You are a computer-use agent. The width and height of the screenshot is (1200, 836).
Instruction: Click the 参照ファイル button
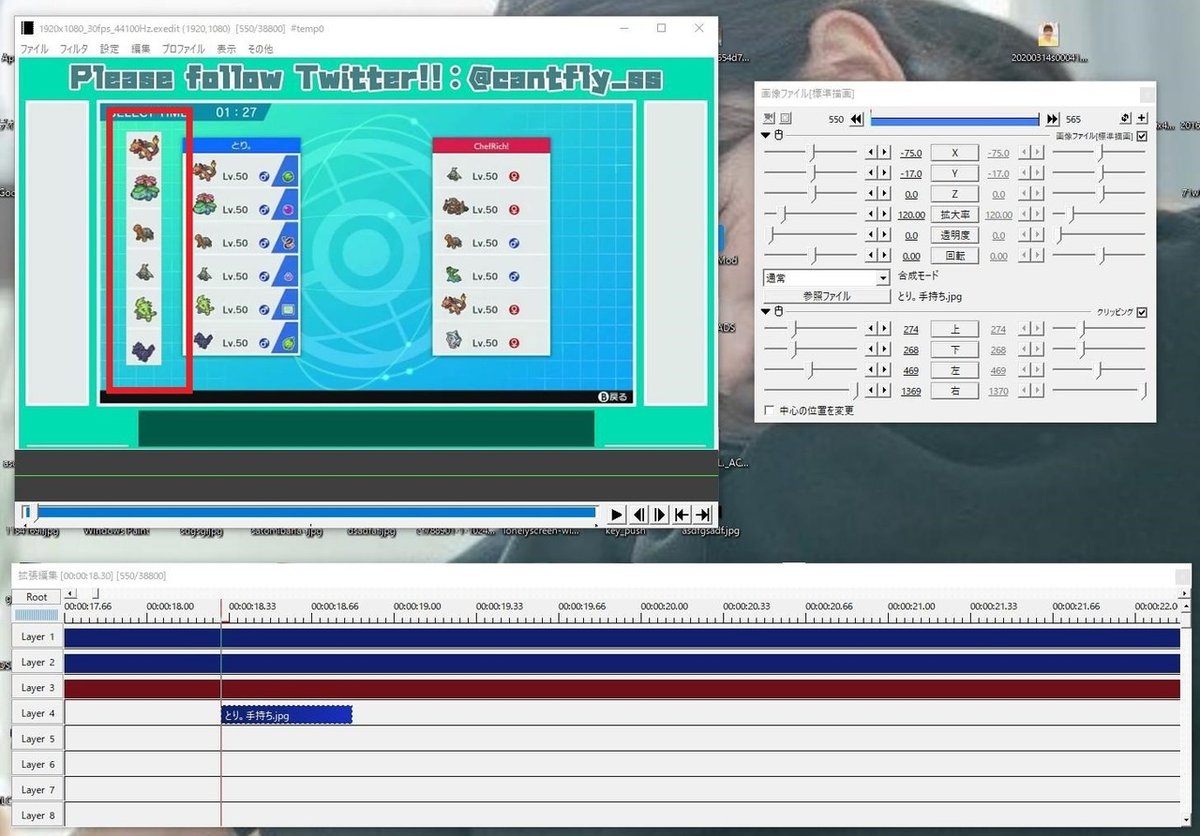[827, 297]
